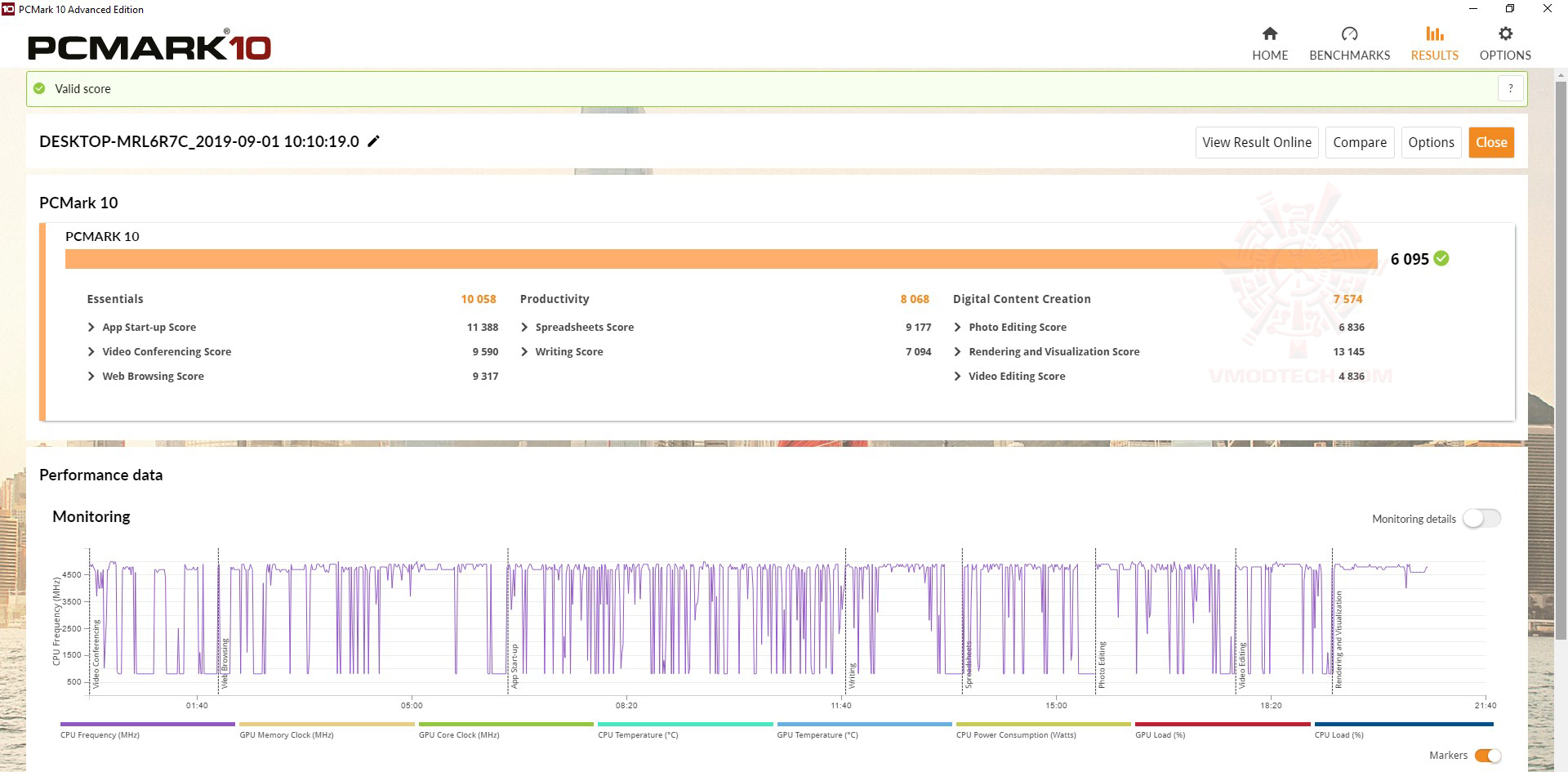
Task: Click the pencil icon to rename result
Action: tap(374, 141)
